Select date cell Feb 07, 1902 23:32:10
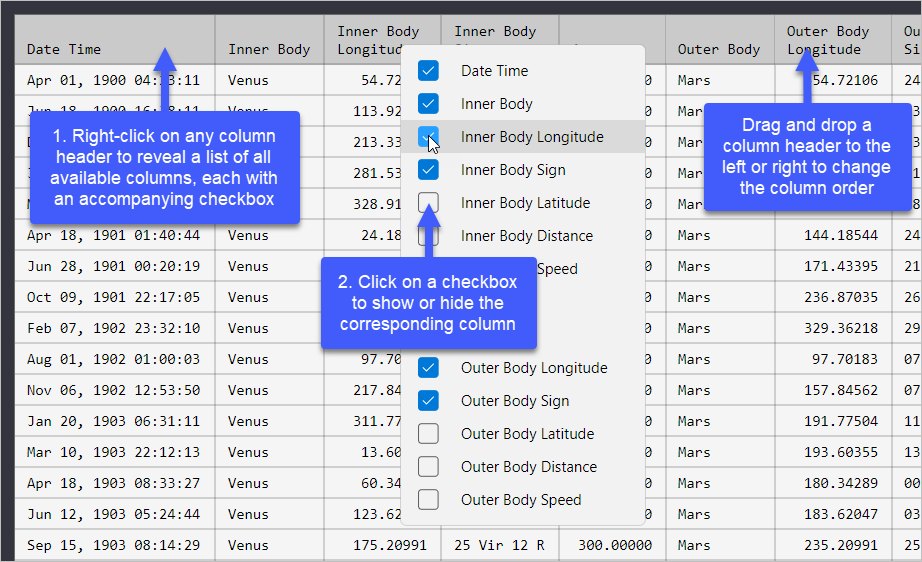The image size is (922, 562). click(113, 328)
